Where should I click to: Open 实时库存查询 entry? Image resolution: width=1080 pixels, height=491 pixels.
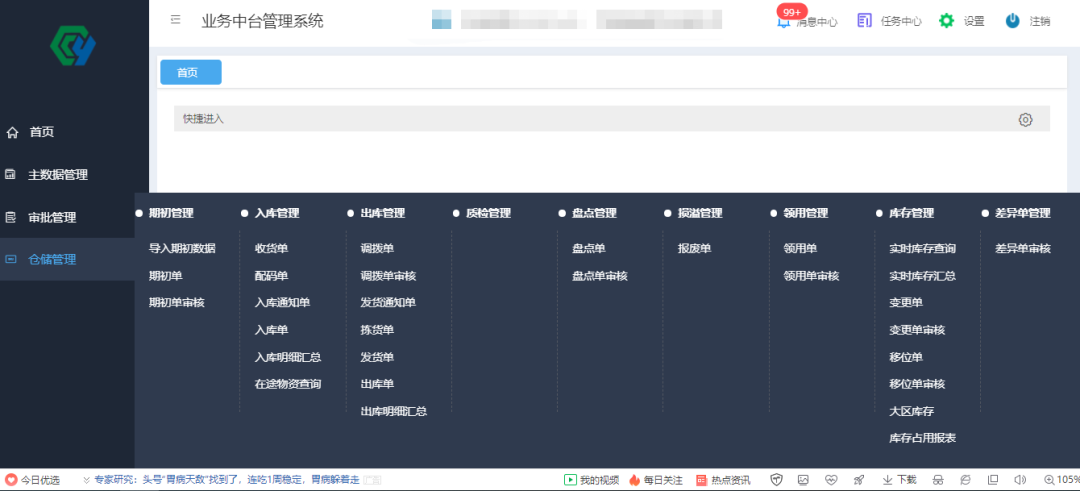click(923, 249)
